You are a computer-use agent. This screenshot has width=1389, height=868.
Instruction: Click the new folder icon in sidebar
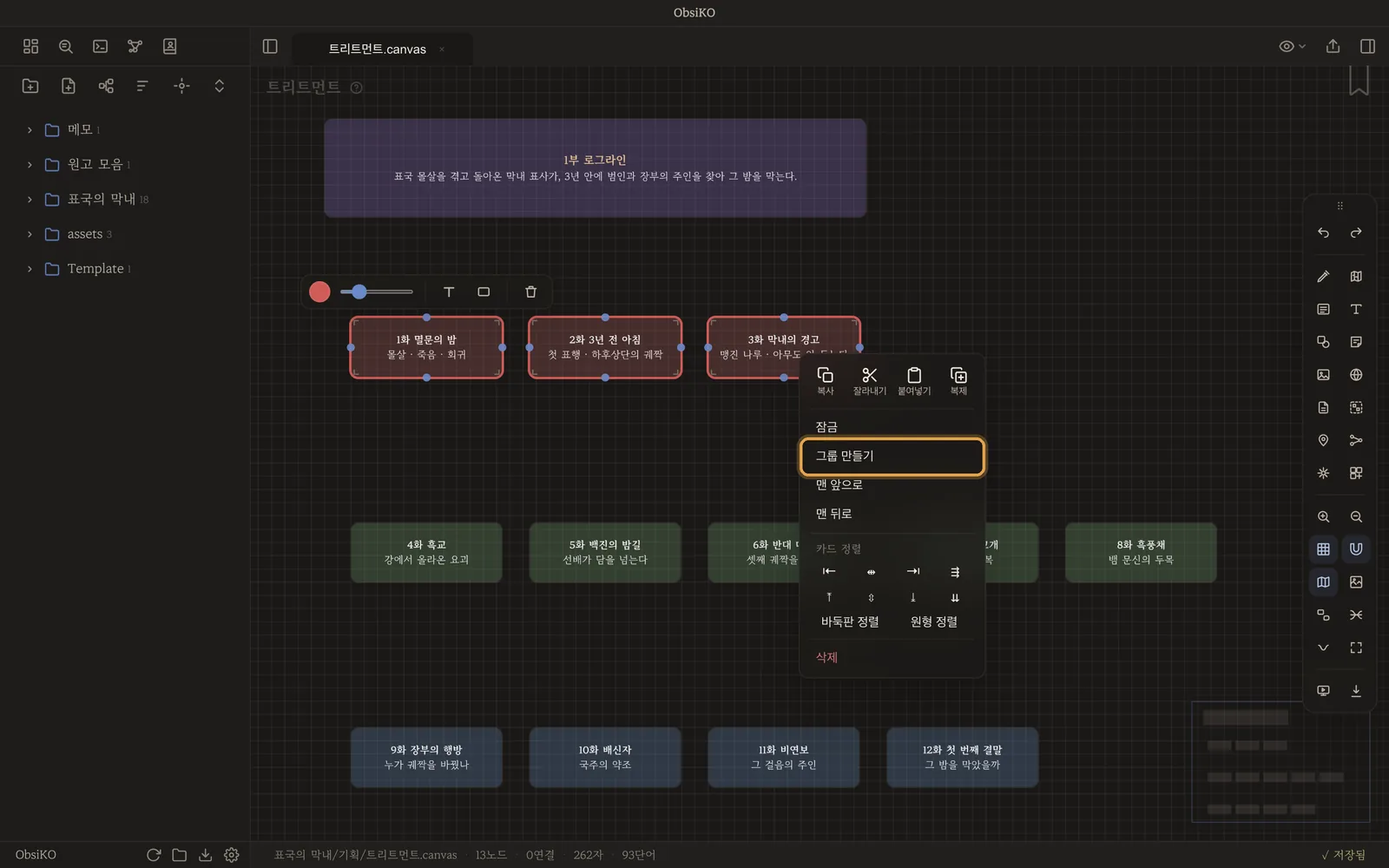point(30,86)
